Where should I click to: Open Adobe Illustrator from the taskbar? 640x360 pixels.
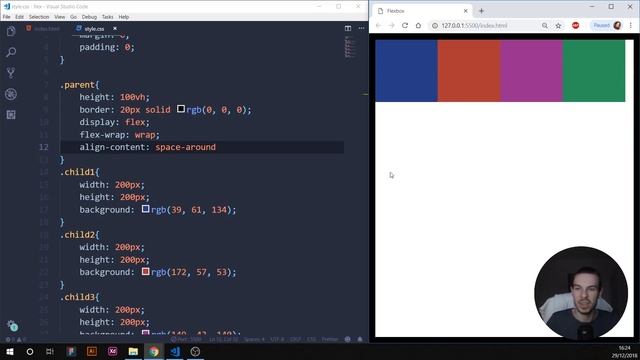pyautogui.click(x=92, y=351)
